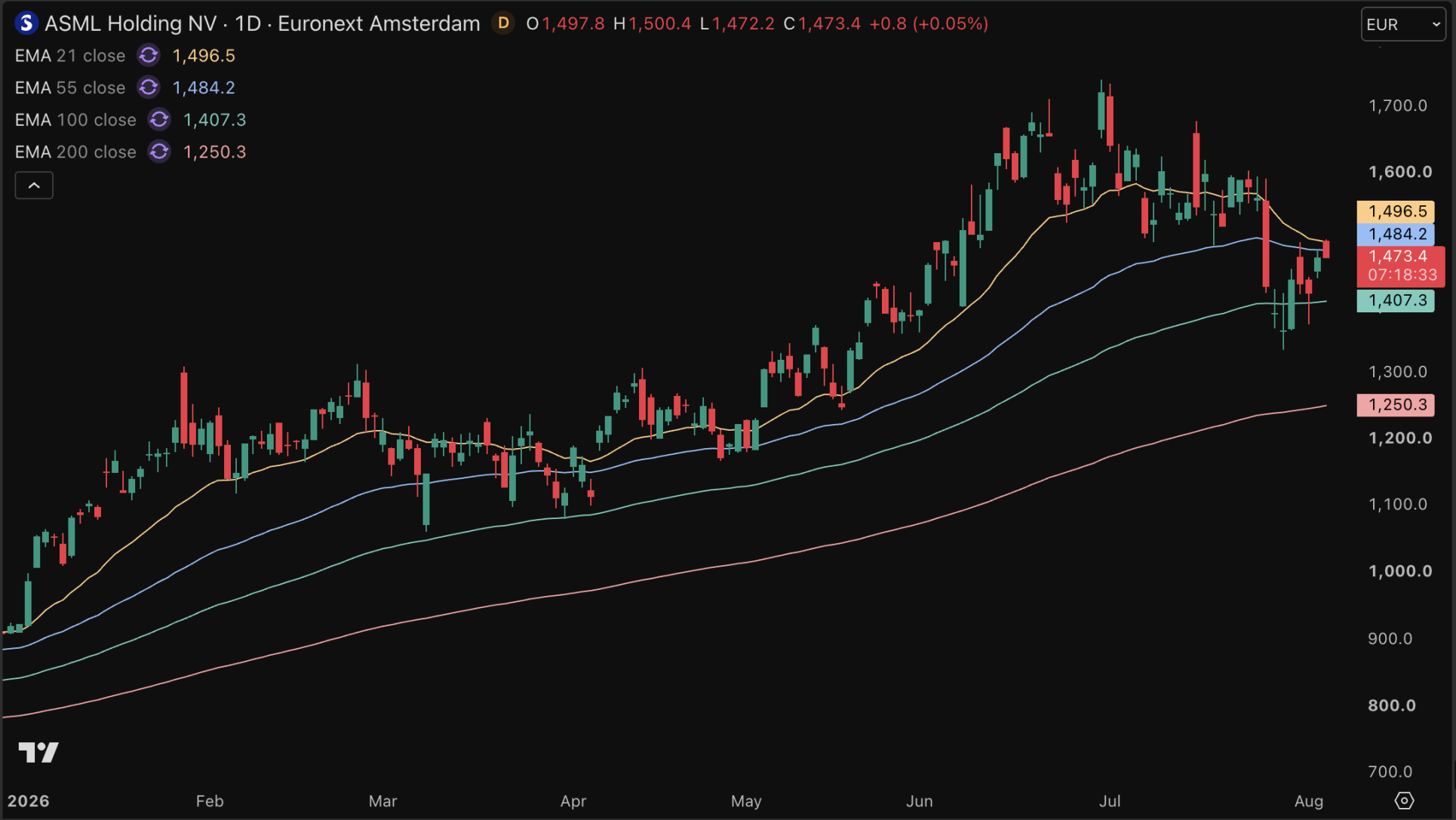The height and width of the screenshot is (820, 1456).
Task: Click the EMA 21 value 1,496.5 in legend
Action: coord(204,56)
